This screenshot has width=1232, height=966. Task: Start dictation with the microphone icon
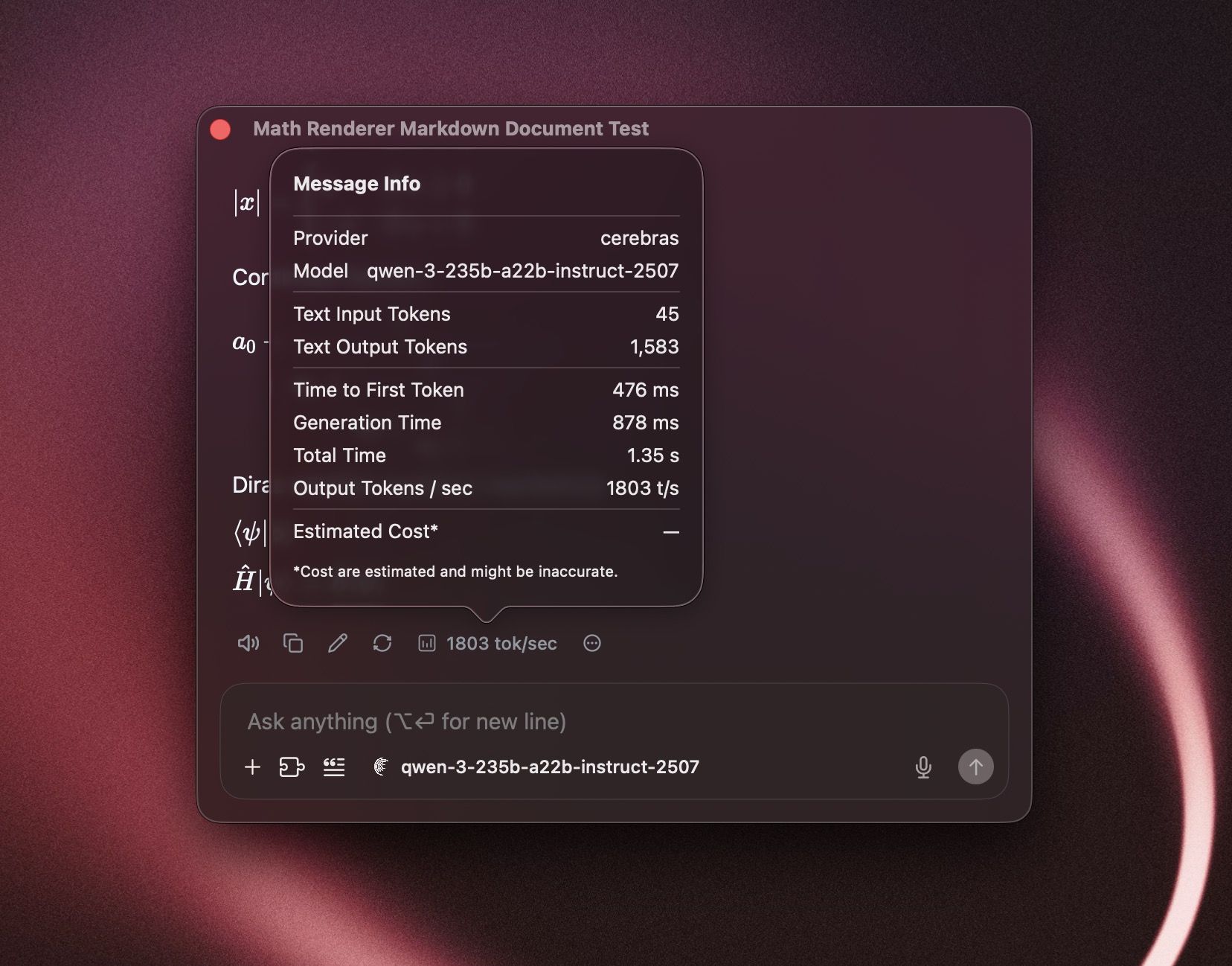click(924, 767)
